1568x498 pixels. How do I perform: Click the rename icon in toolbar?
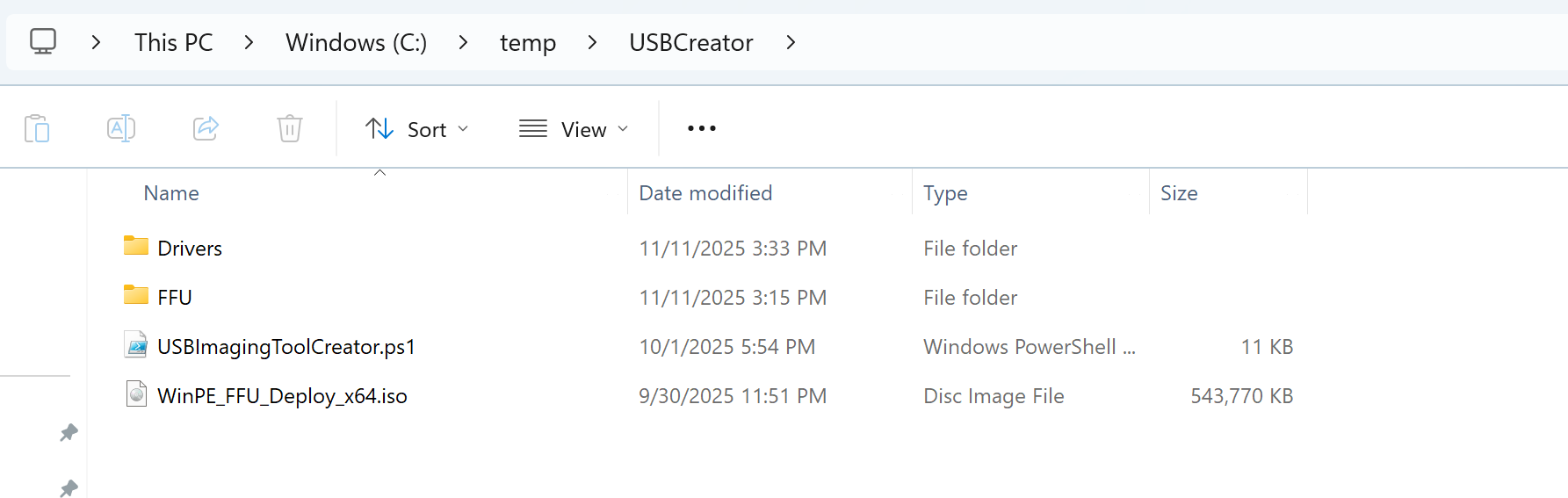(x=120, y=129)
